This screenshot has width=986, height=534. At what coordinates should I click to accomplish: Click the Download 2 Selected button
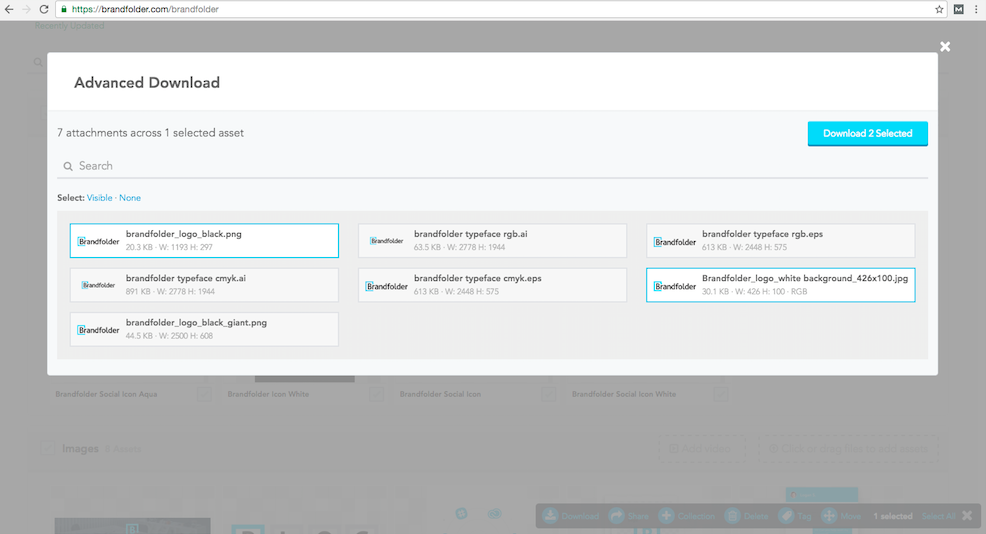coord(867,133)
